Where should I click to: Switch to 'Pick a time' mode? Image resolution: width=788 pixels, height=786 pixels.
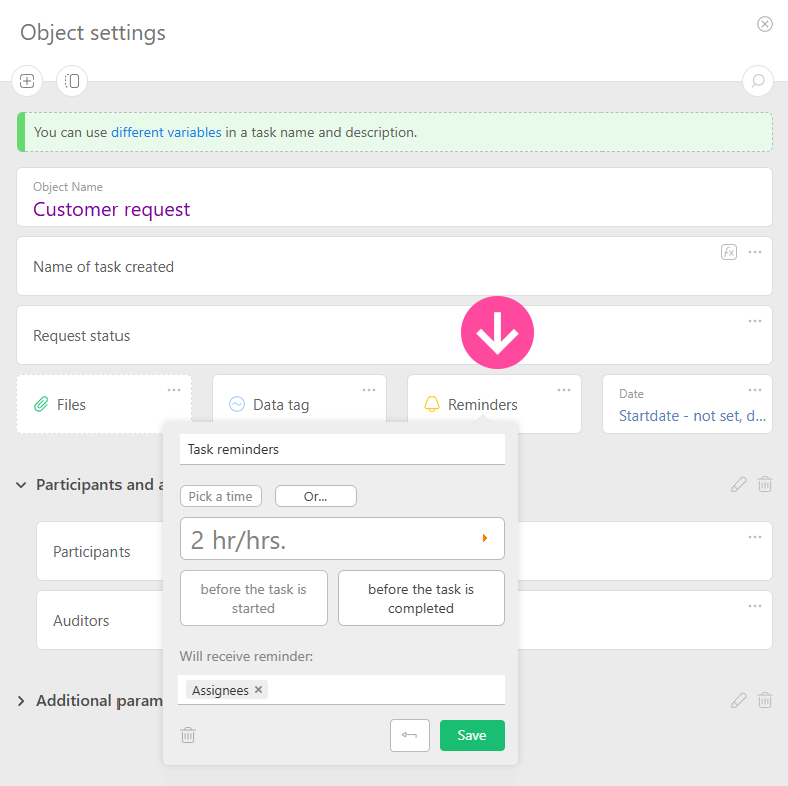tap(221, 496)
